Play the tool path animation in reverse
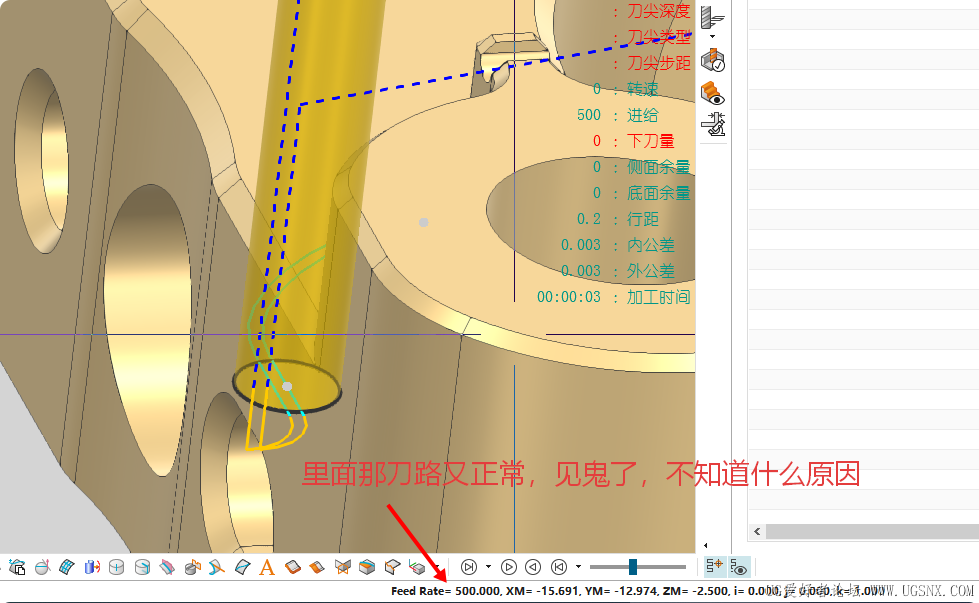Image resolution: width=979 pixels, height=603 pixels. (x=533, y=567)
